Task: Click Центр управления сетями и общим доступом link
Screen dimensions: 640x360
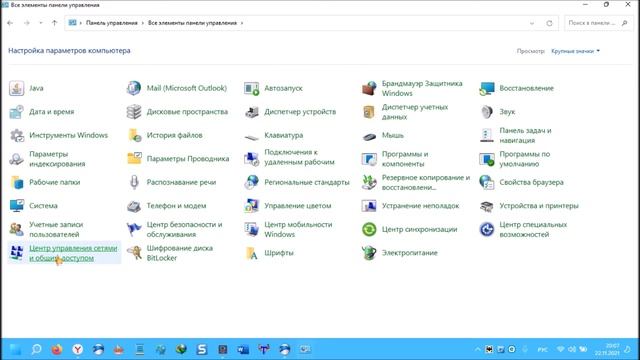Action: click(x=73, y=253)
